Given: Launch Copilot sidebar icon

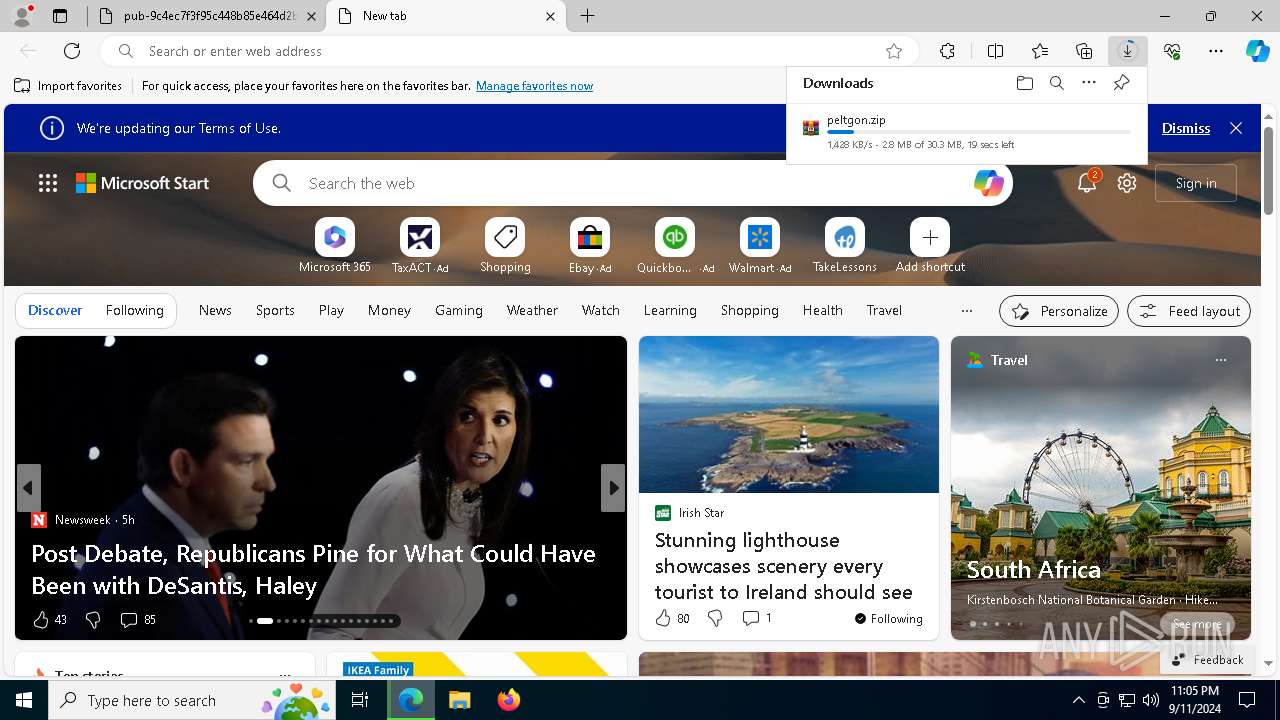Looking at the screenshot, I should [1257, 51].
